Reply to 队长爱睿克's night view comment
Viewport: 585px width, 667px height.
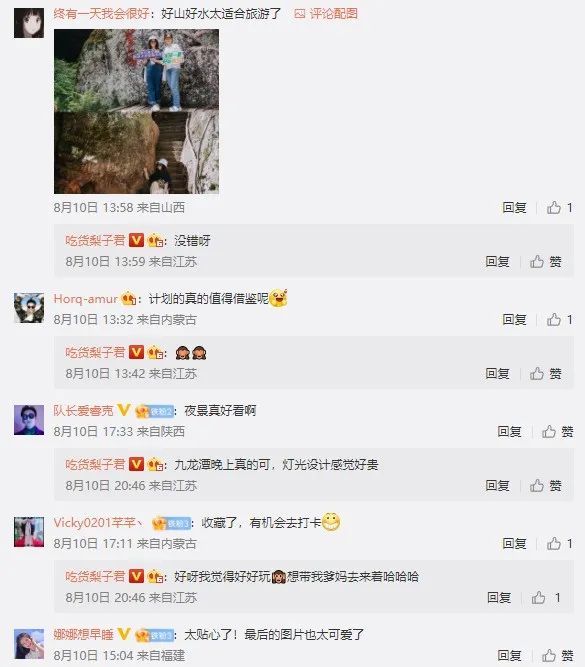pyautogui.click(x=509, y=432)
